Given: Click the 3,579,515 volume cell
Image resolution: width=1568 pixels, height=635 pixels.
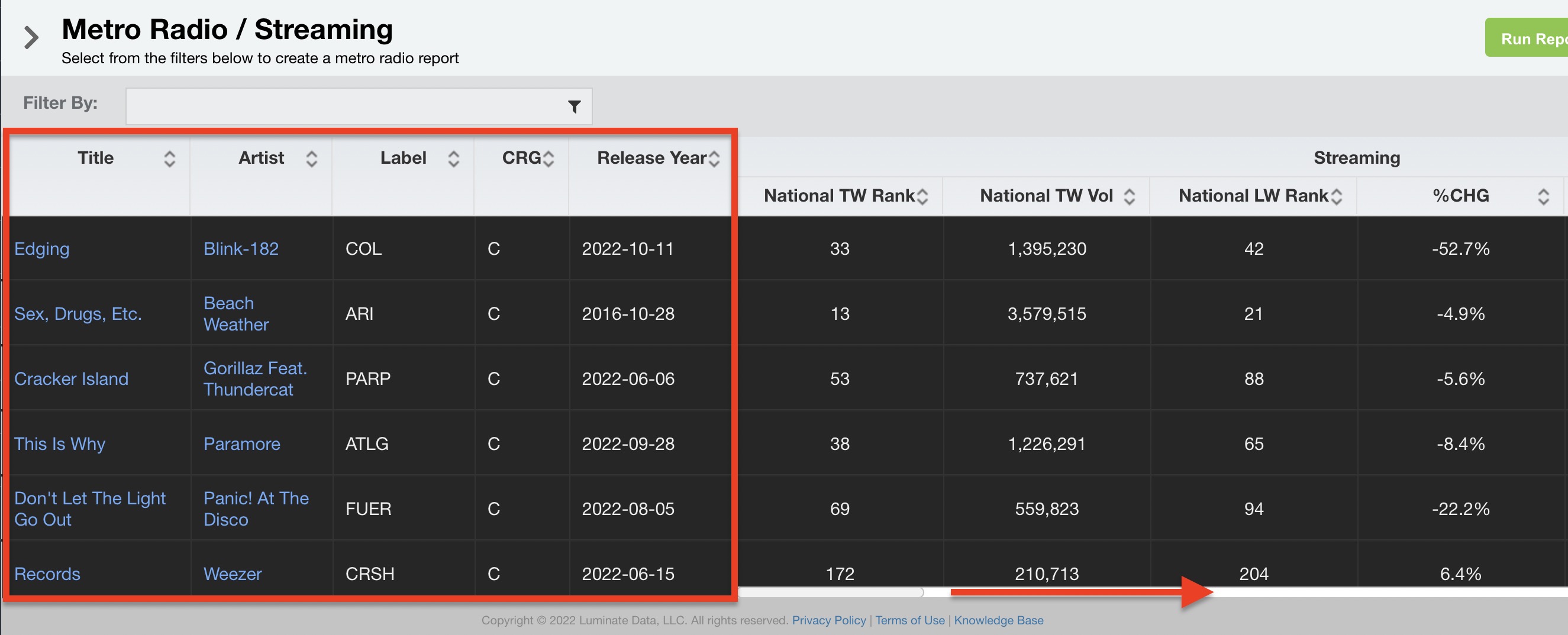Looking at the screenshot, I should pos(1046,314).
